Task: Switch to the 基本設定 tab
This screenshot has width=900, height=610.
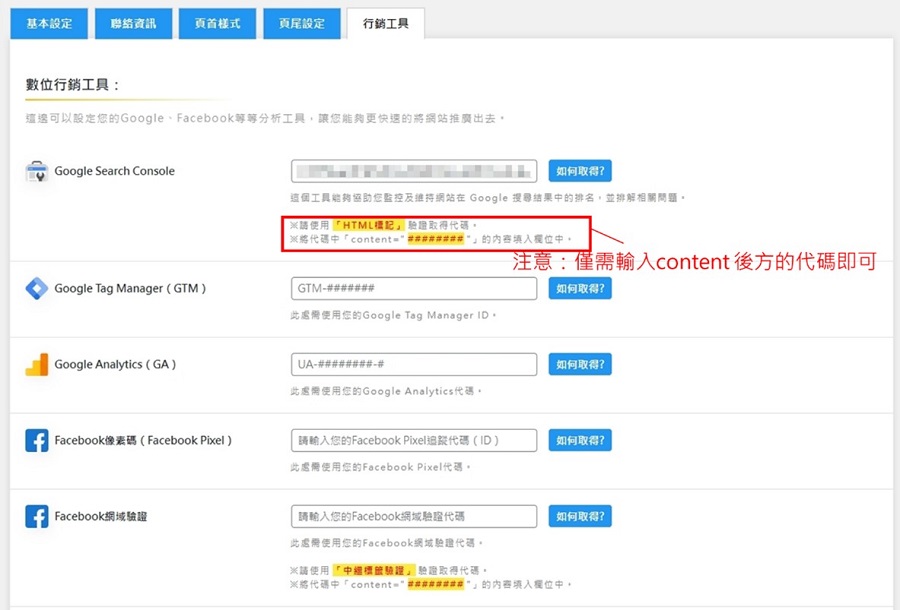Action: point(49,24)
